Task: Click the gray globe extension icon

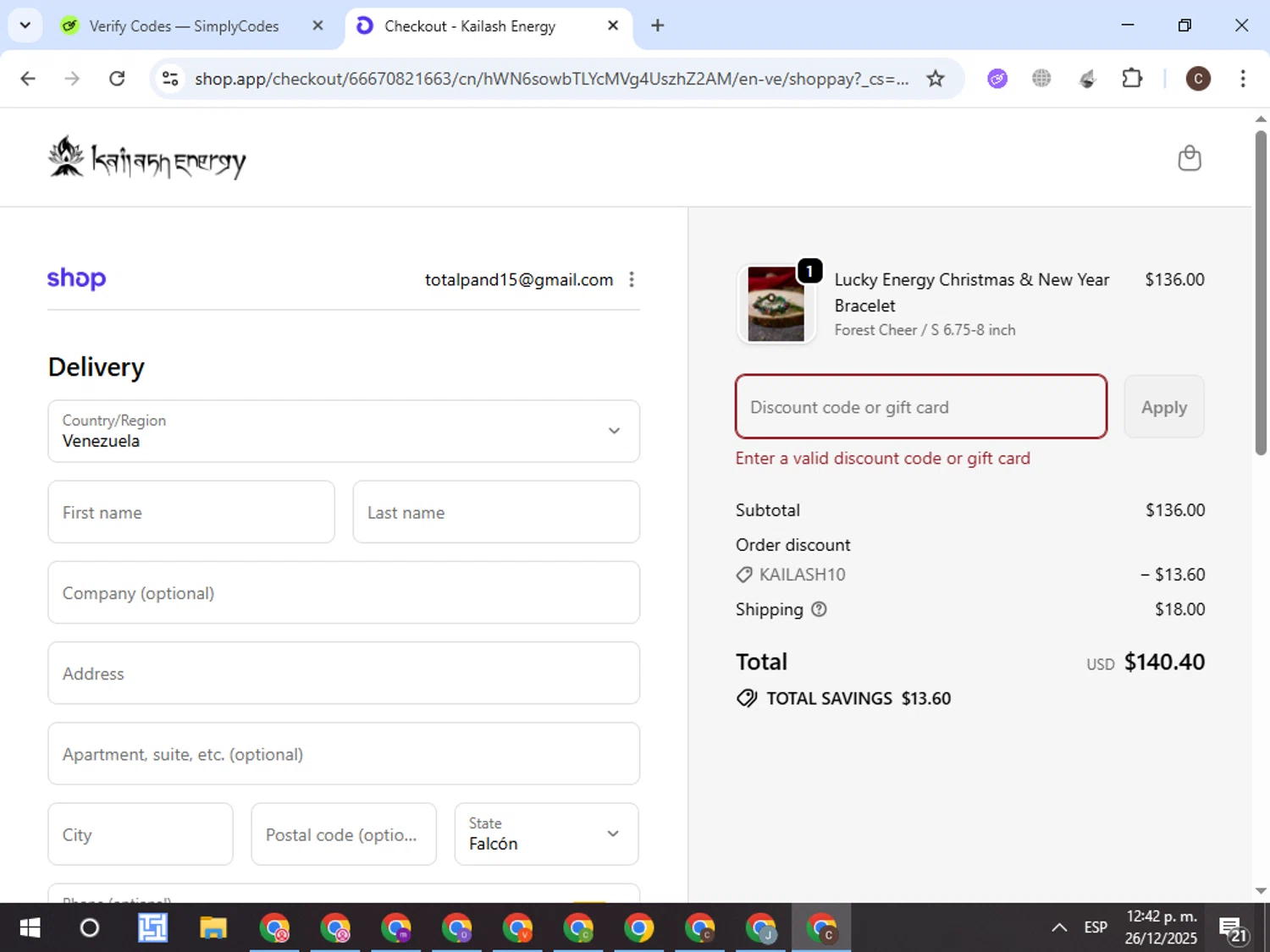Action: [x=1041, y=79]
